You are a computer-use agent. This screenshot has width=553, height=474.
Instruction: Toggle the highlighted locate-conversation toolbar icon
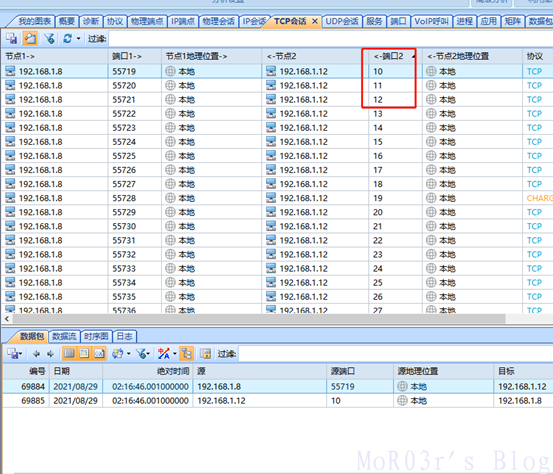pyautogui.click(x=30, y=38)
